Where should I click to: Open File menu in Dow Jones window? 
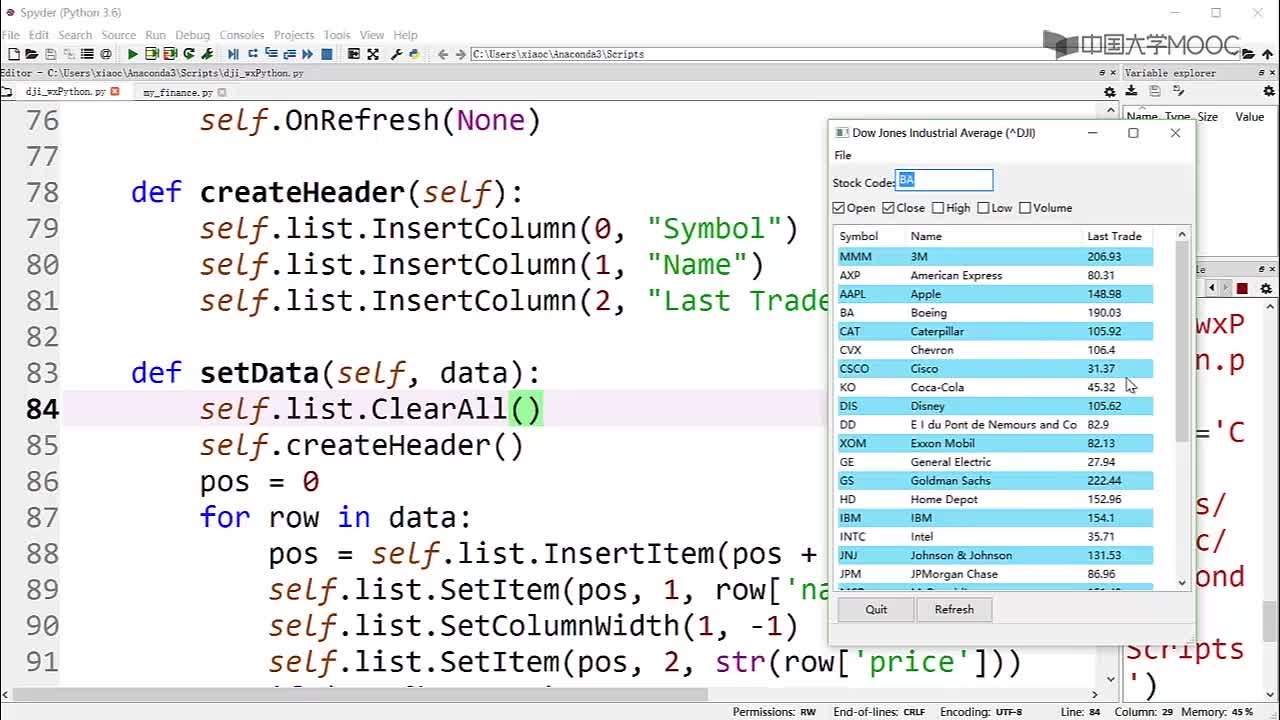point(843,155)
